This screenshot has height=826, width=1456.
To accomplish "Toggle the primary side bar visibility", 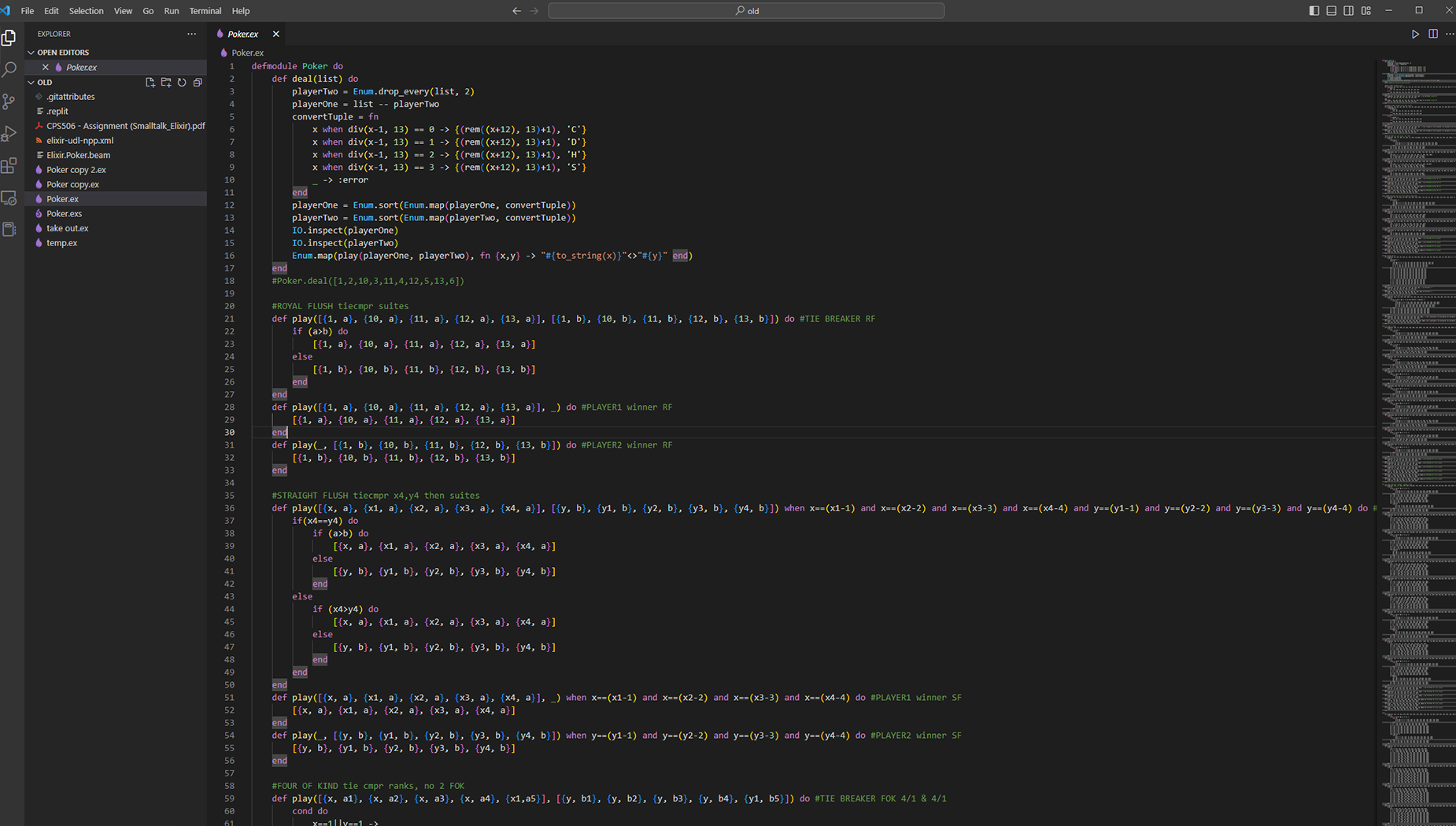I will point(1314,11).
